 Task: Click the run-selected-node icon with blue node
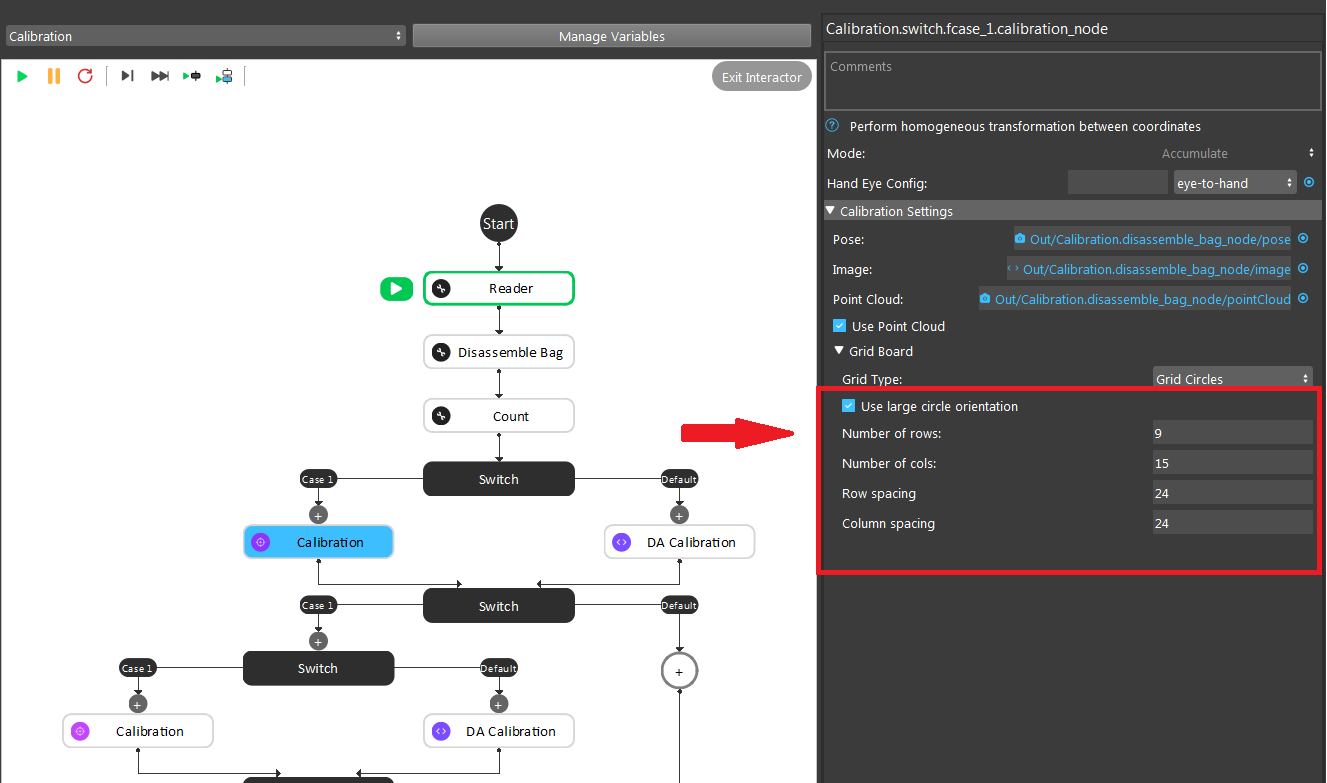pos(224,76)
